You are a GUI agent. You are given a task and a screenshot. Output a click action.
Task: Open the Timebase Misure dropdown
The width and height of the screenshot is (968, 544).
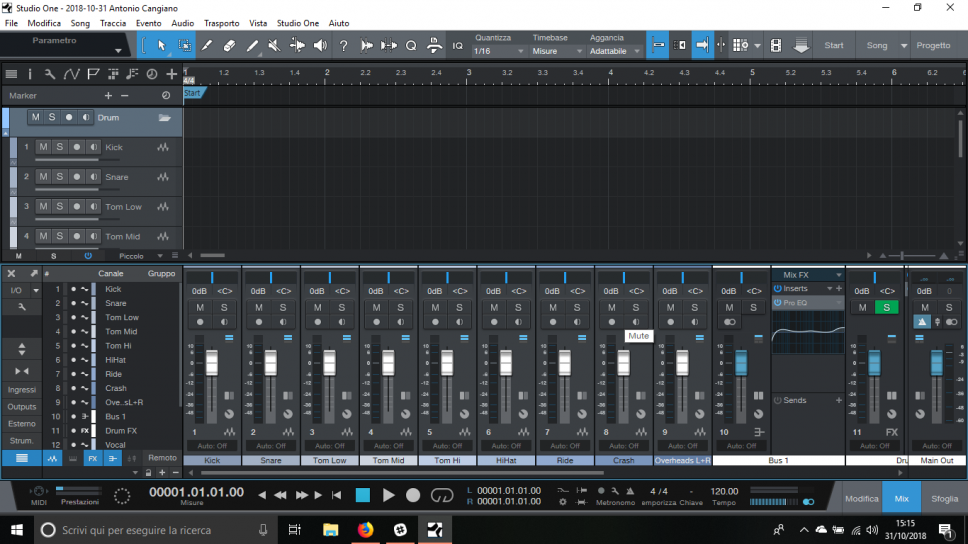coord(557,51)
